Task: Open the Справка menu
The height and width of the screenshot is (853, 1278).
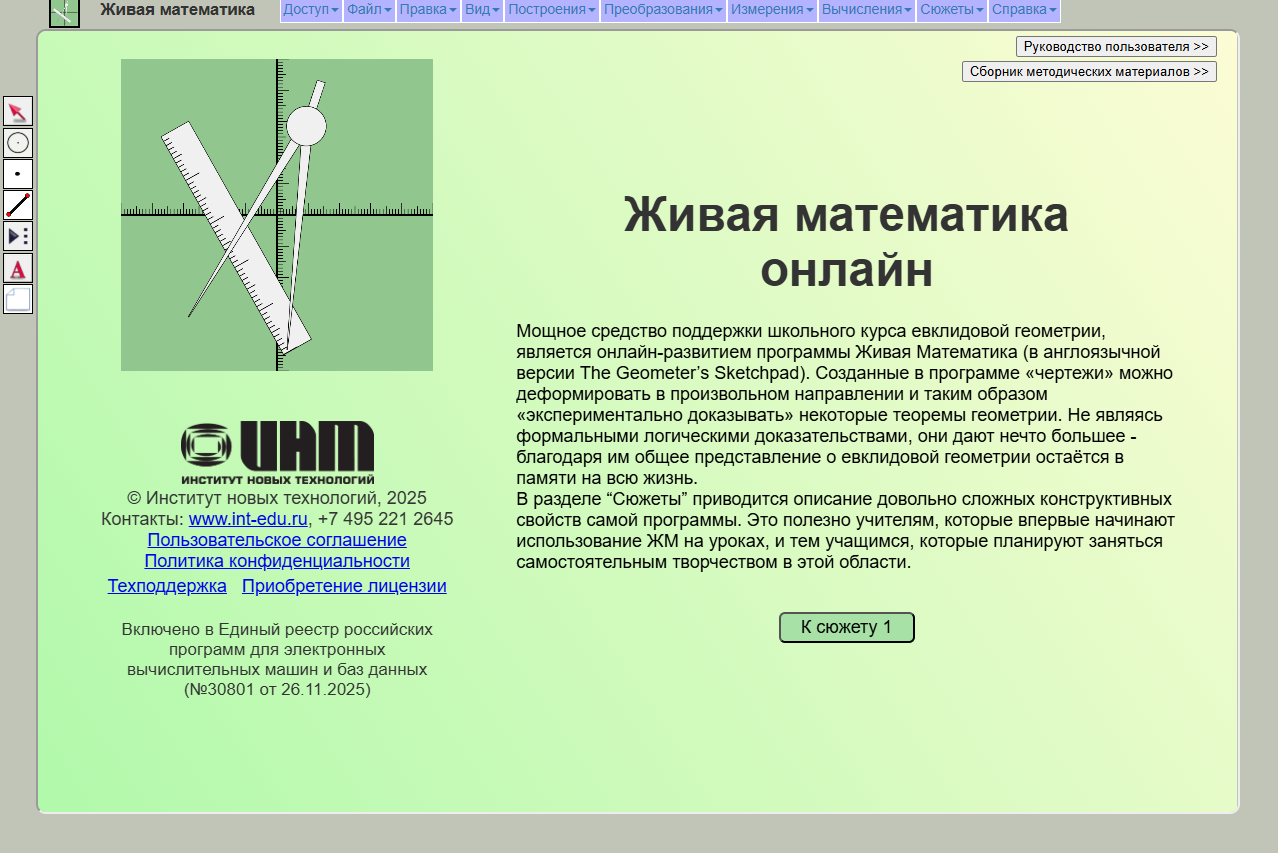Action: 1024,10
